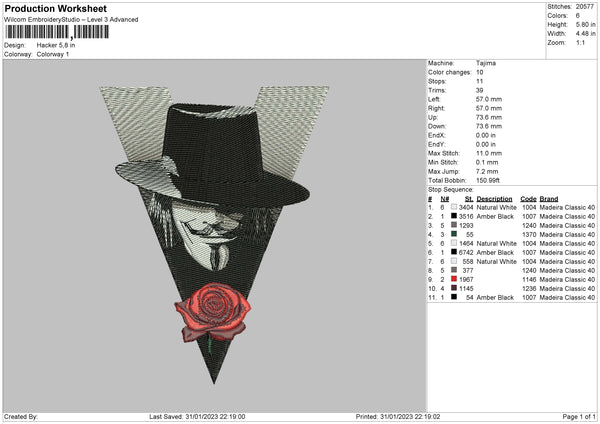
Task: Click the green swatch in stop row 4
Action: (454, 234)
